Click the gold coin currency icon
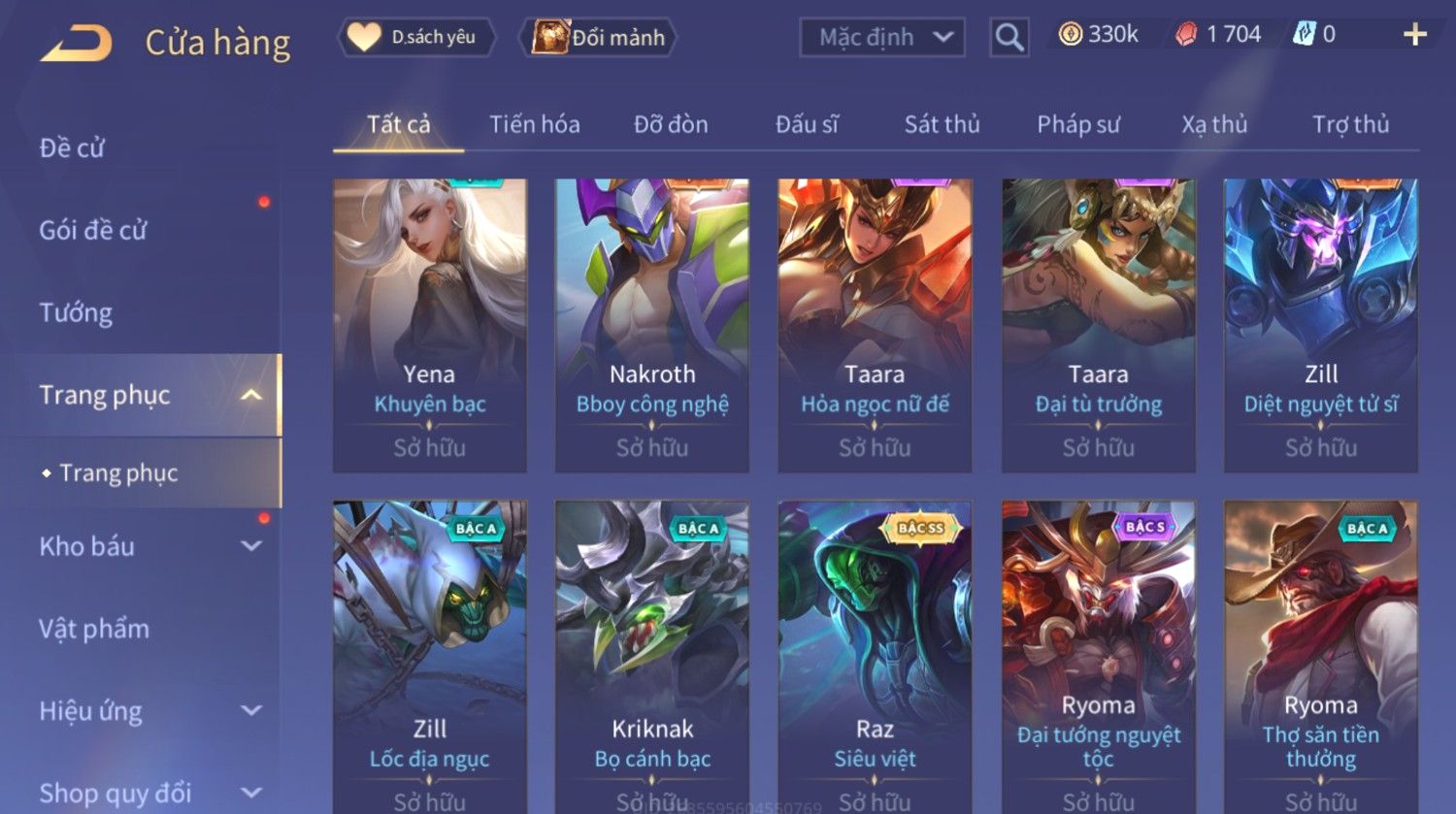 pos(1070,35)
